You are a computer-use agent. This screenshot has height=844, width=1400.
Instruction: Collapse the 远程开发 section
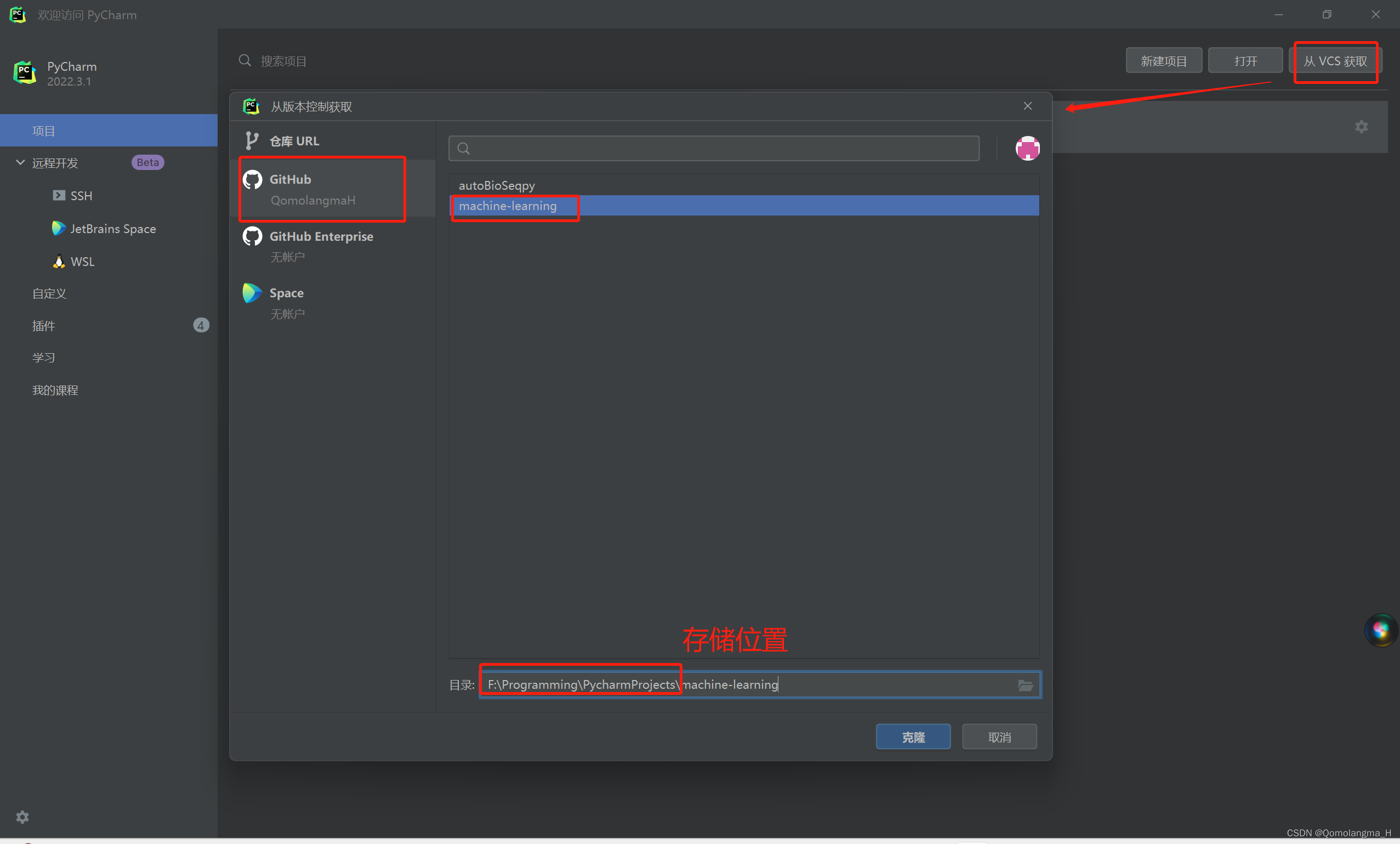pos(20,162)
